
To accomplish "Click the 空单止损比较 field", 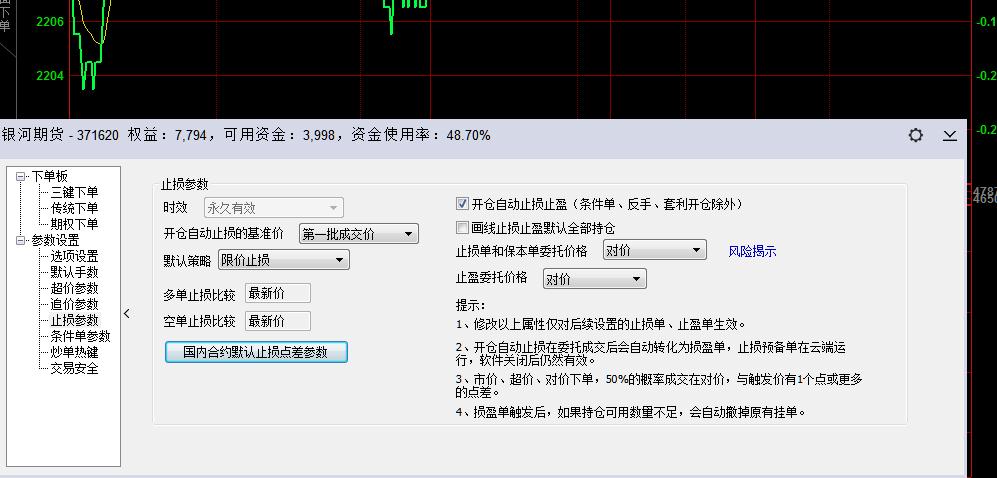I will point(277,321).
